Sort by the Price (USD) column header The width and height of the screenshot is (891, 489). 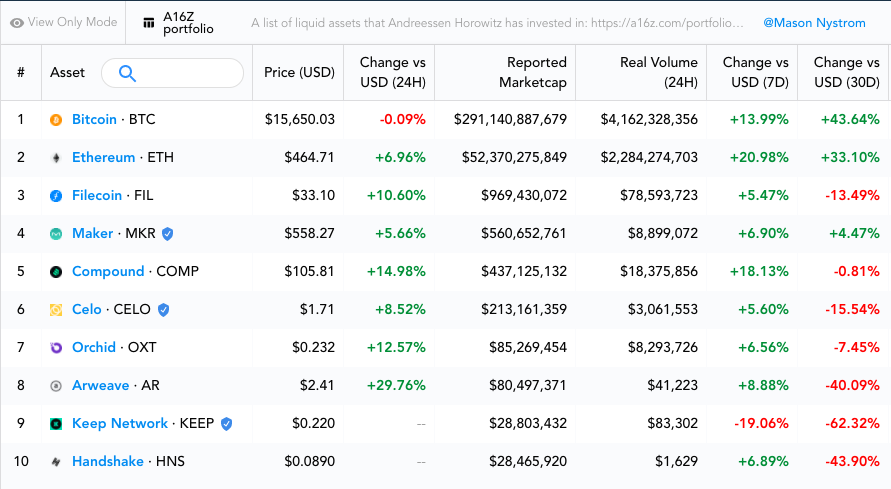(x=299, y=72)
